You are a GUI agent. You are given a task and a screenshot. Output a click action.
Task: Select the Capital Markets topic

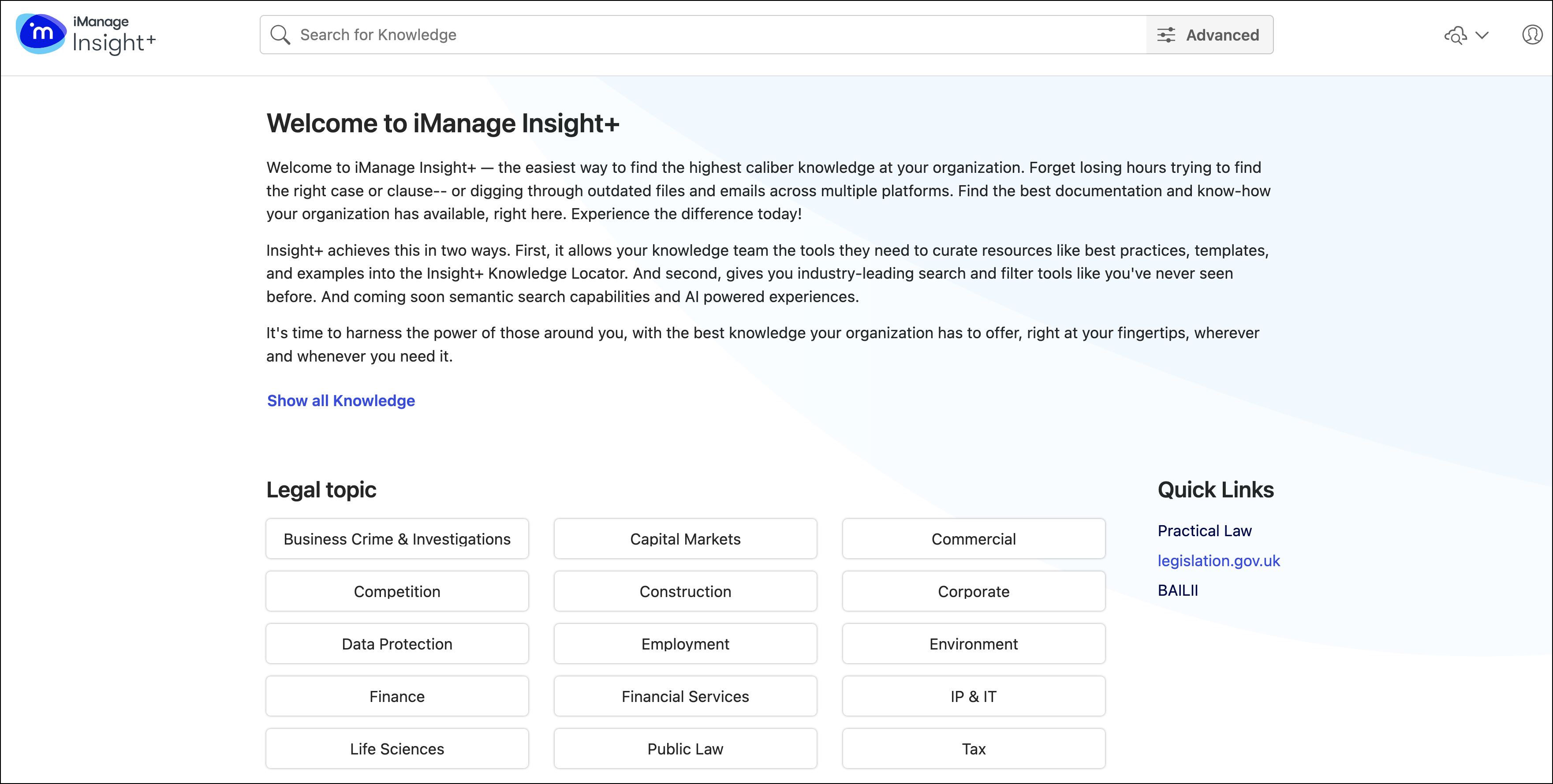click(x=685, y=539)
